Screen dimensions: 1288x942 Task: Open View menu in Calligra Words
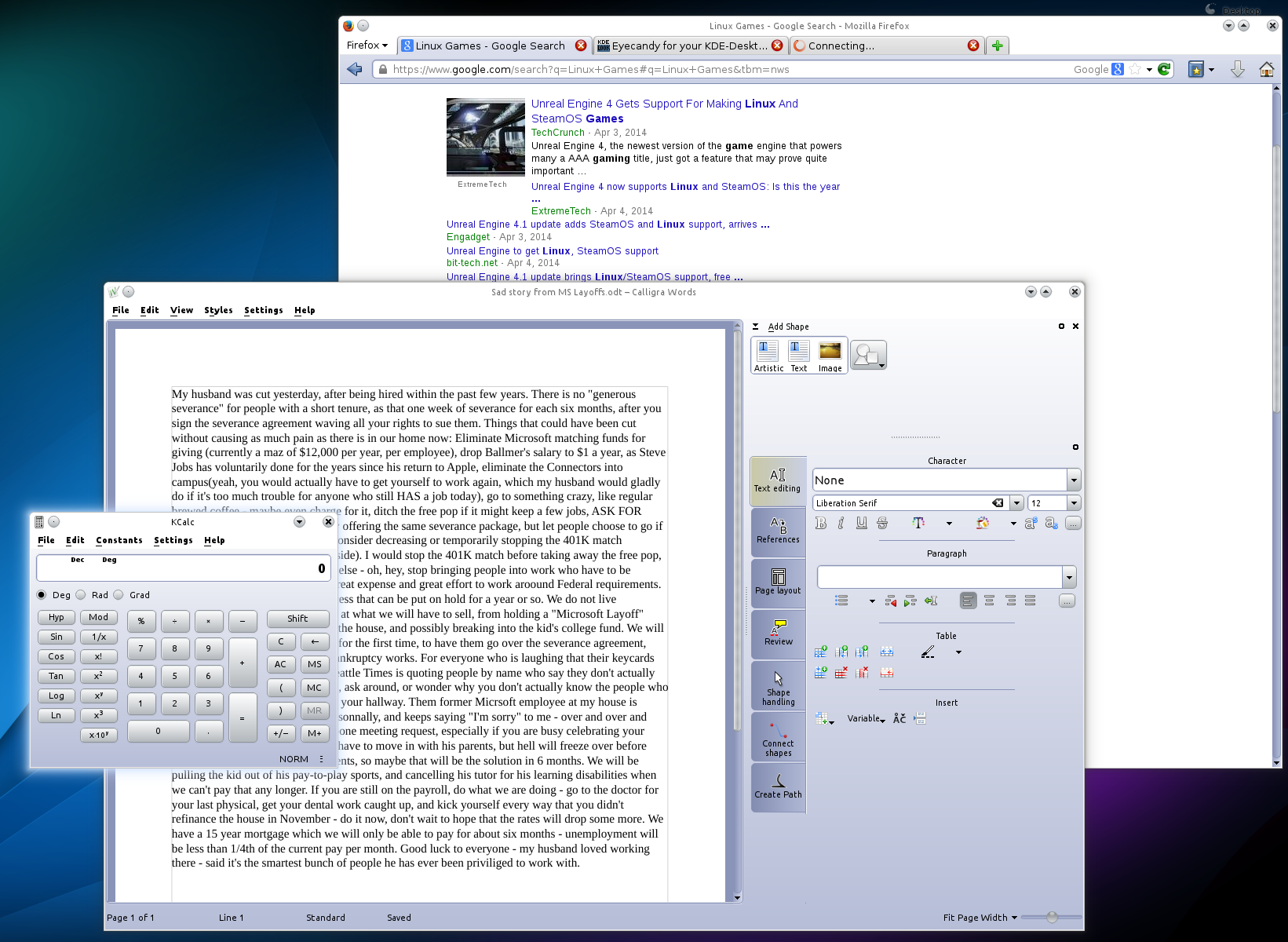pyautogui.click(x=181, y=310)
